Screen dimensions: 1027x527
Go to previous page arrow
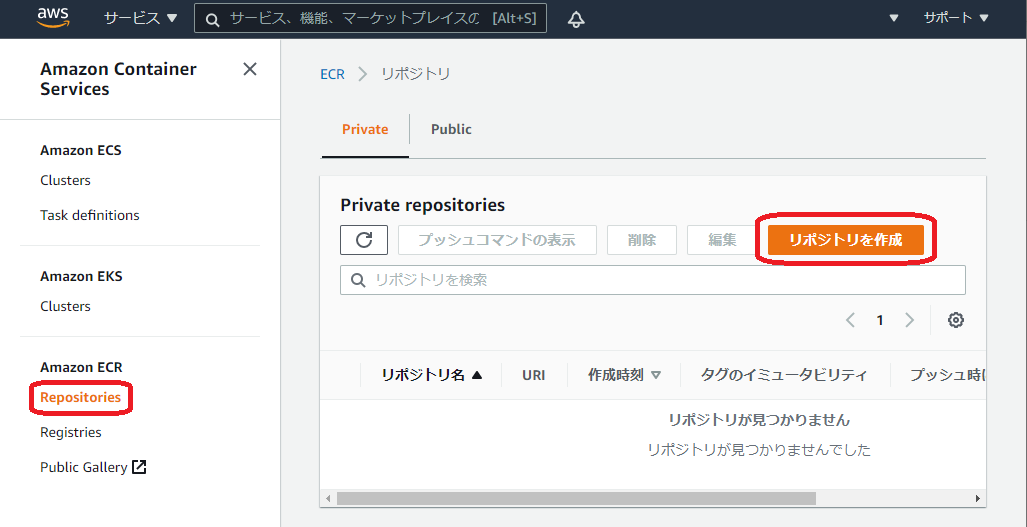[x=850, y=320]
